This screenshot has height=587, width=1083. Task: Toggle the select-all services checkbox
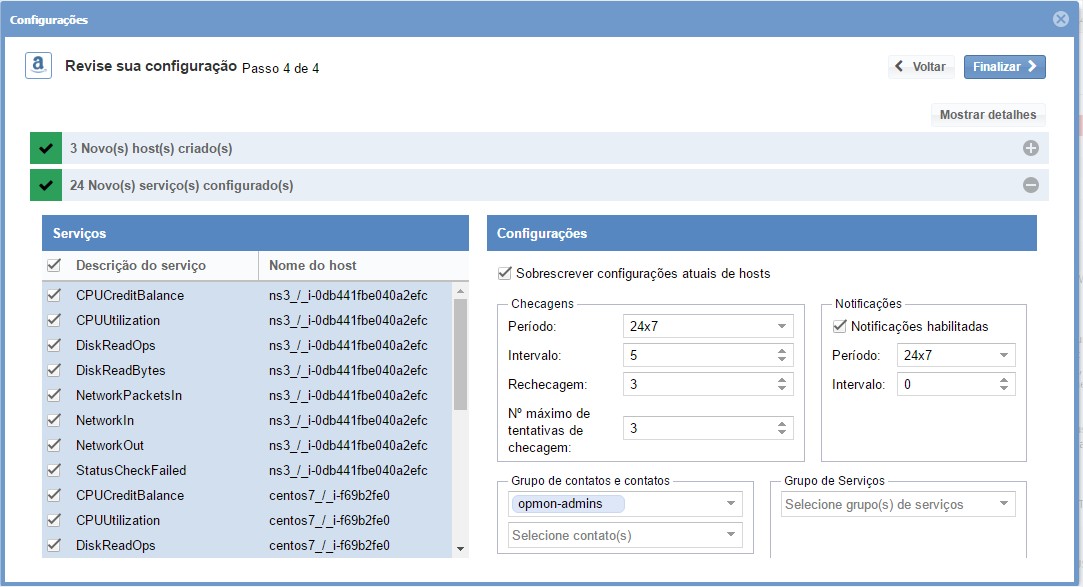54,265
